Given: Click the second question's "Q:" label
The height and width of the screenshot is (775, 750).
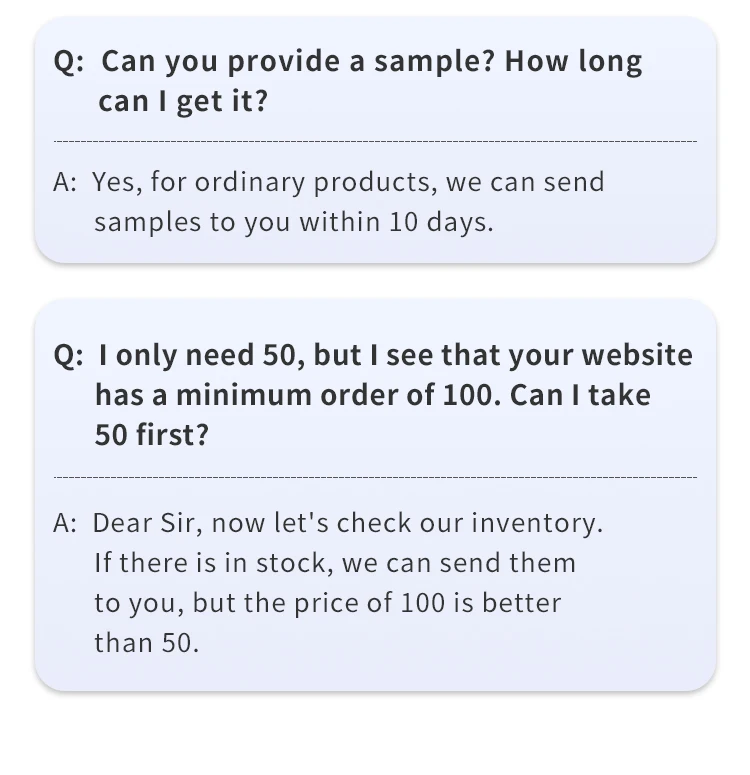Looking at the screenshot, I should click(69, 356).
